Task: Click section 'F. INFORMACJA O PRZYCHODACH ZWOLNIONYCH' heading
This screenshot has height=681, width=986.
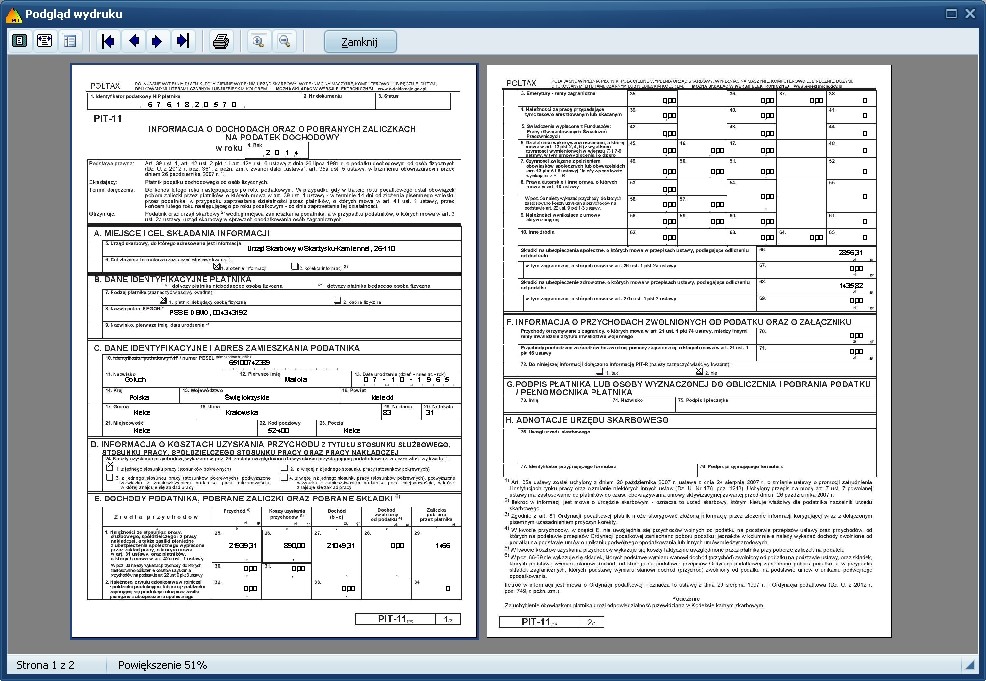Action: 679,322
